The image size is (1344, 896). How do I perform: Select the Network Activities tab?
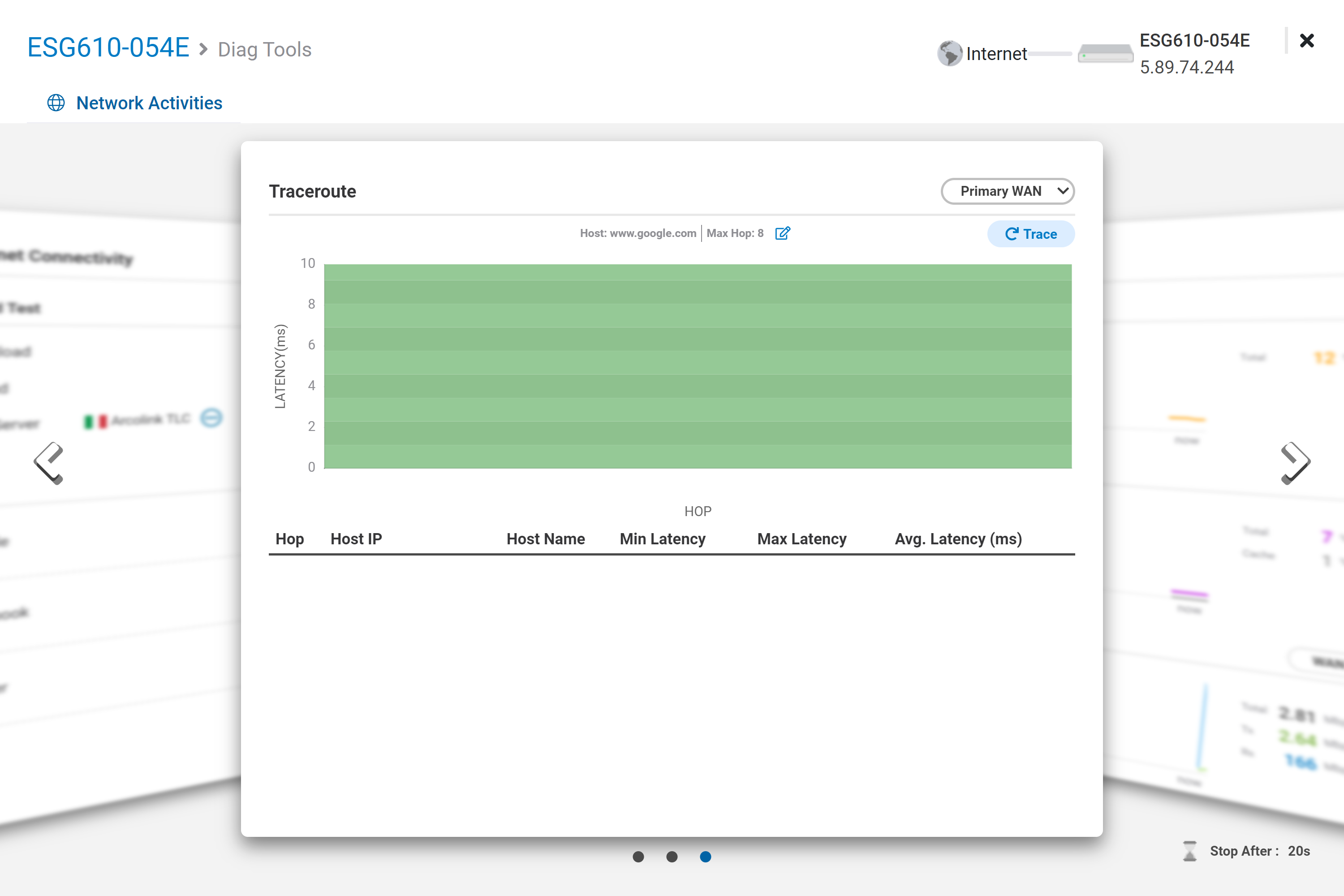[134, 103]
